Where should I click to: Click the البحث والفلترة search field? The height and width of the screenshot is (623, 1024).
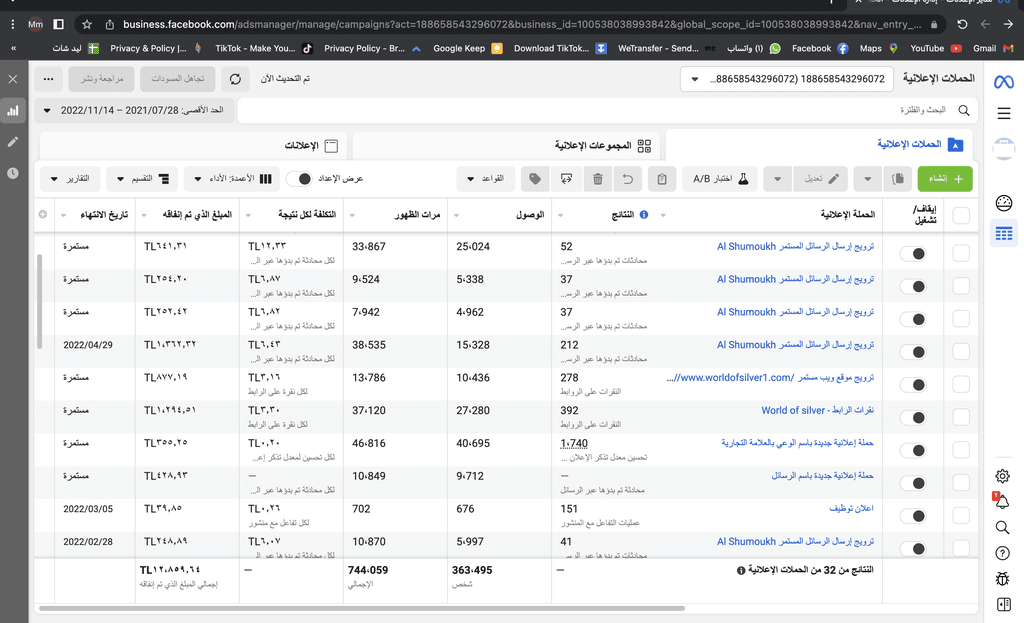607,110
